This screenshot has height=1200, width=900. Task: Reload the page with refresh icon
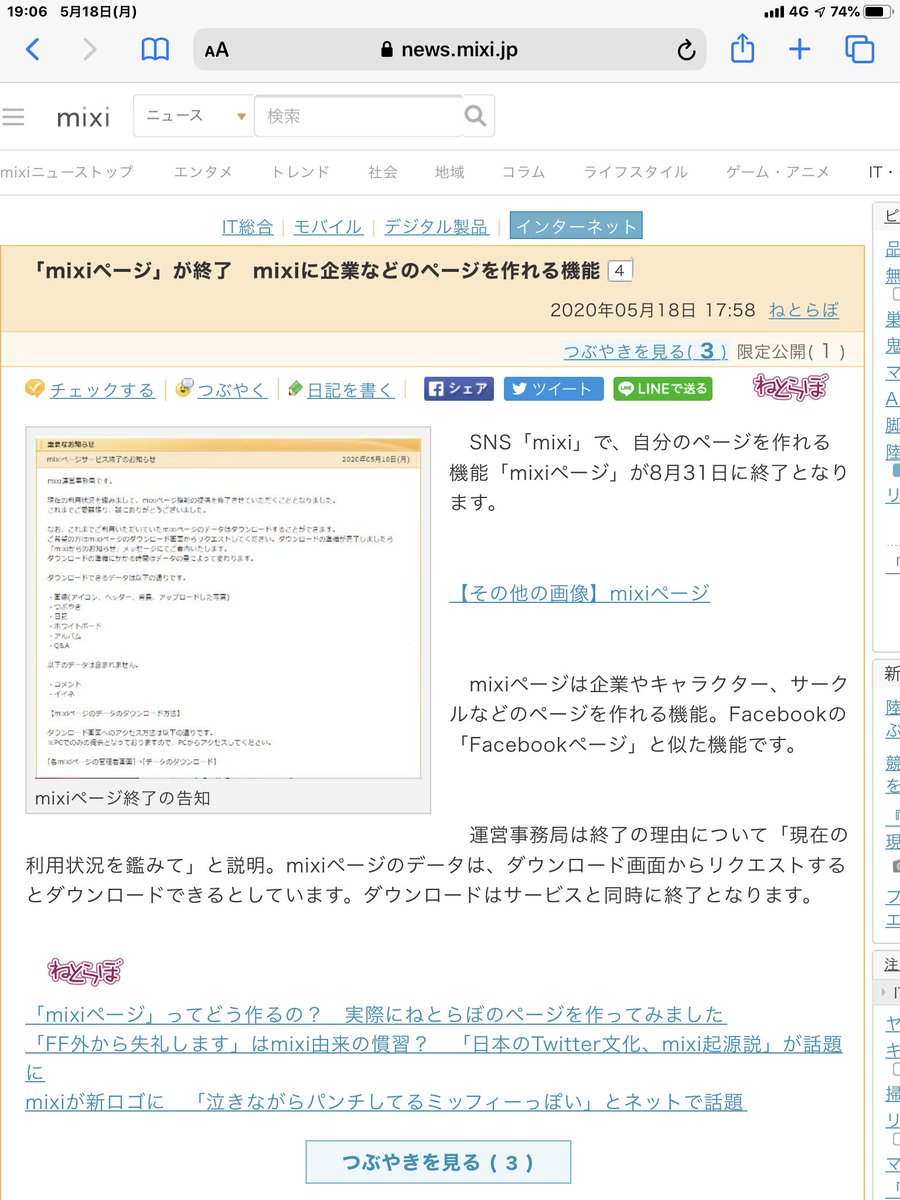pos(686,50)
